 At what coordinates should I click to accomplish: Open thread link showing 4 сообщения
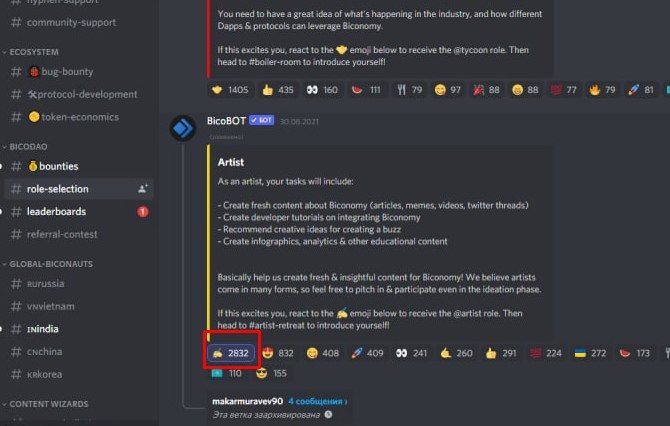(x=318, y=401)
